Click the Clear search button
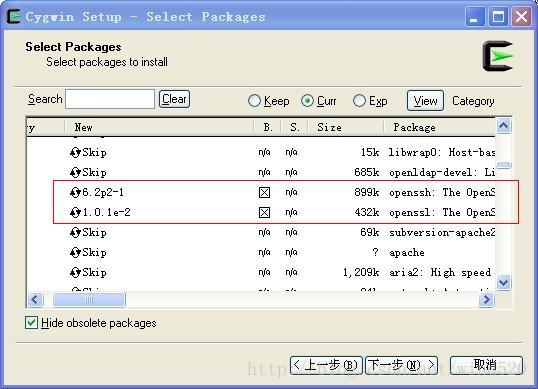Screen dimensions: 538x389 (x=174, y=99)
